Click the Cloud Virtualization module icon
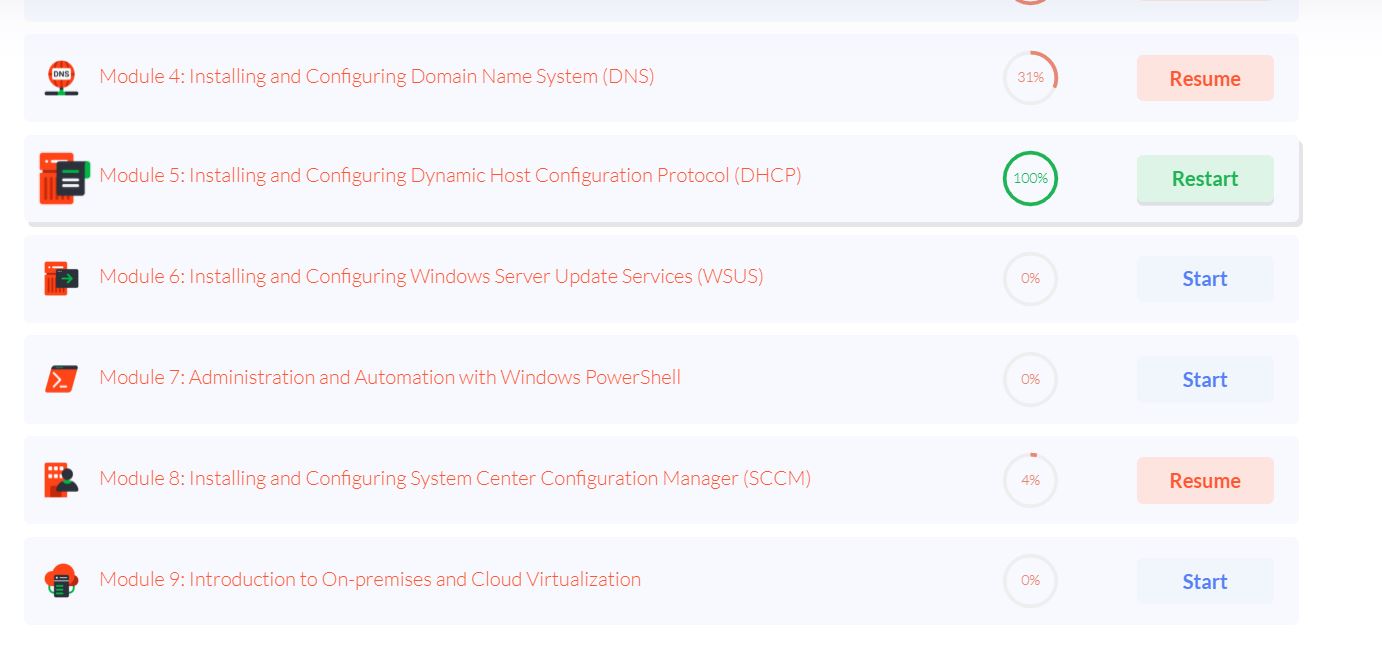The width and height of the screenshot is (1382, 660). pos(61,581)
